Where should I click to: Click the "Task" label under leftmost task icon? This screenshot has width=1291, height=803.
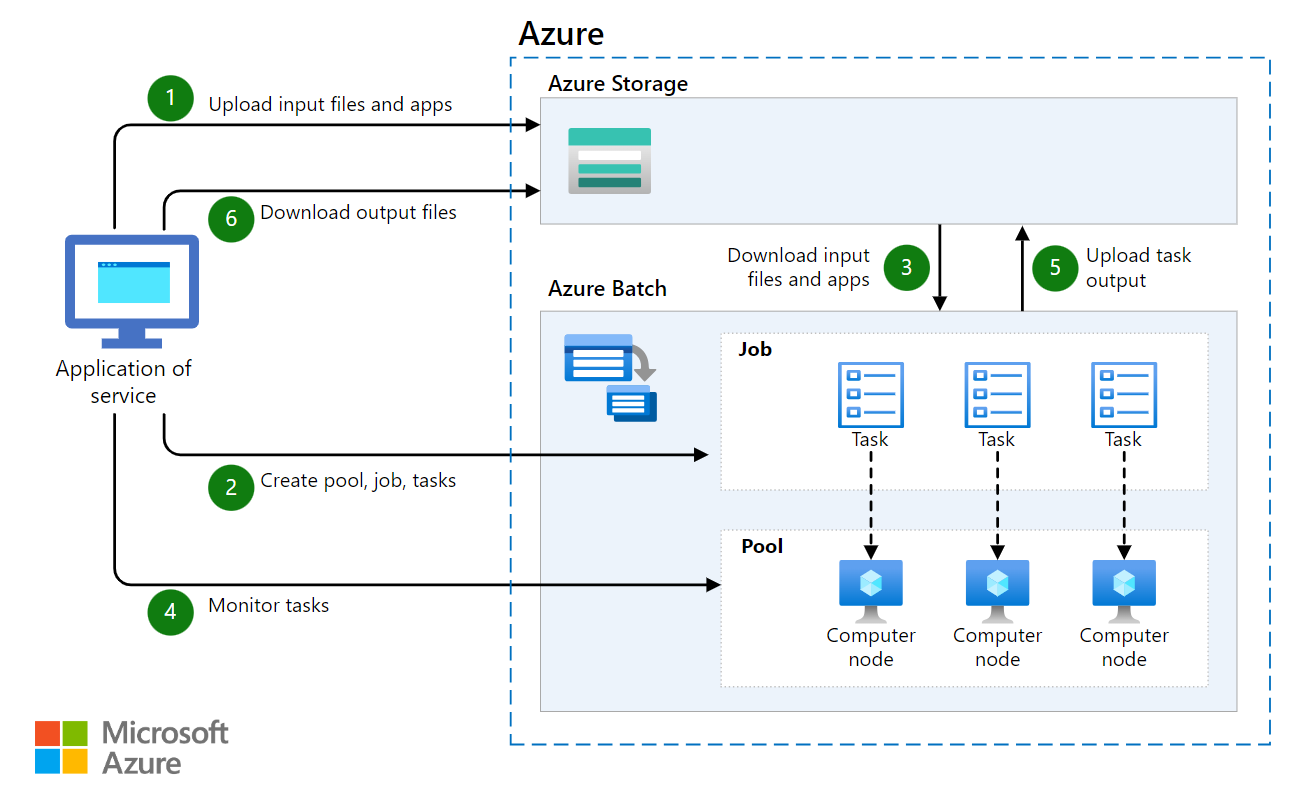point(870,439)
